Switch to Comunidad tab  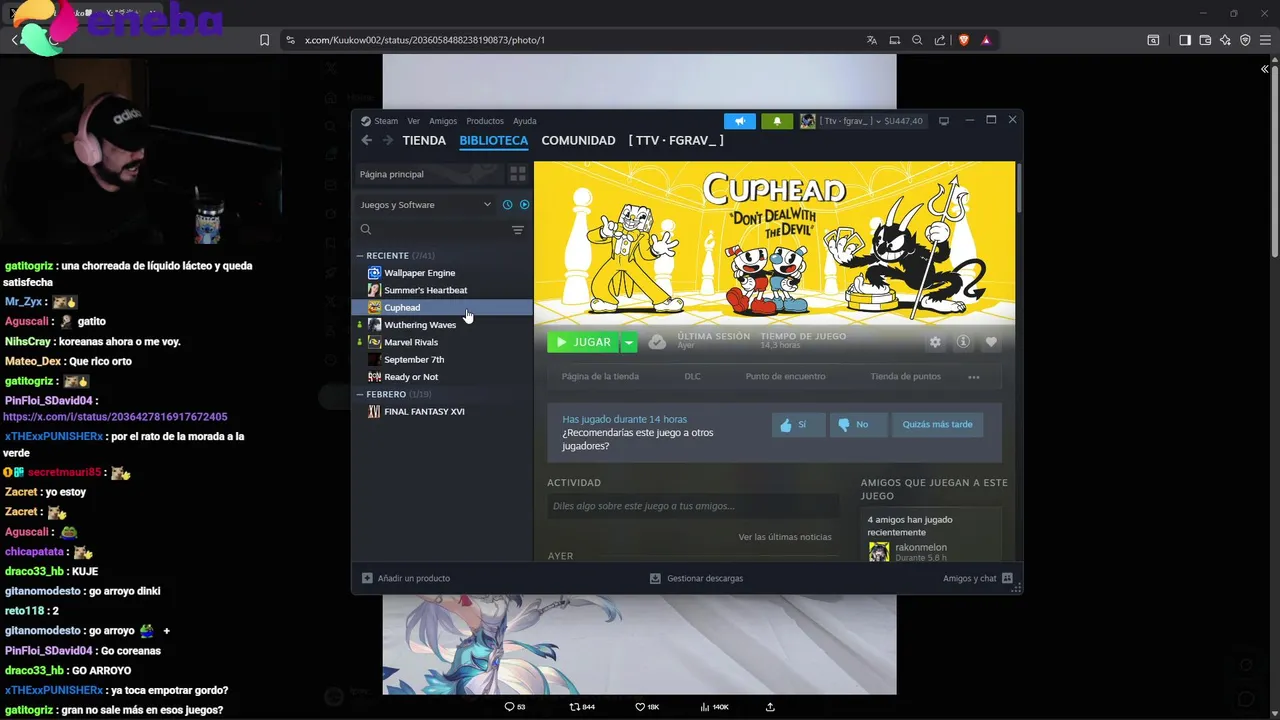pyautogui.click(x=578, y=141)
